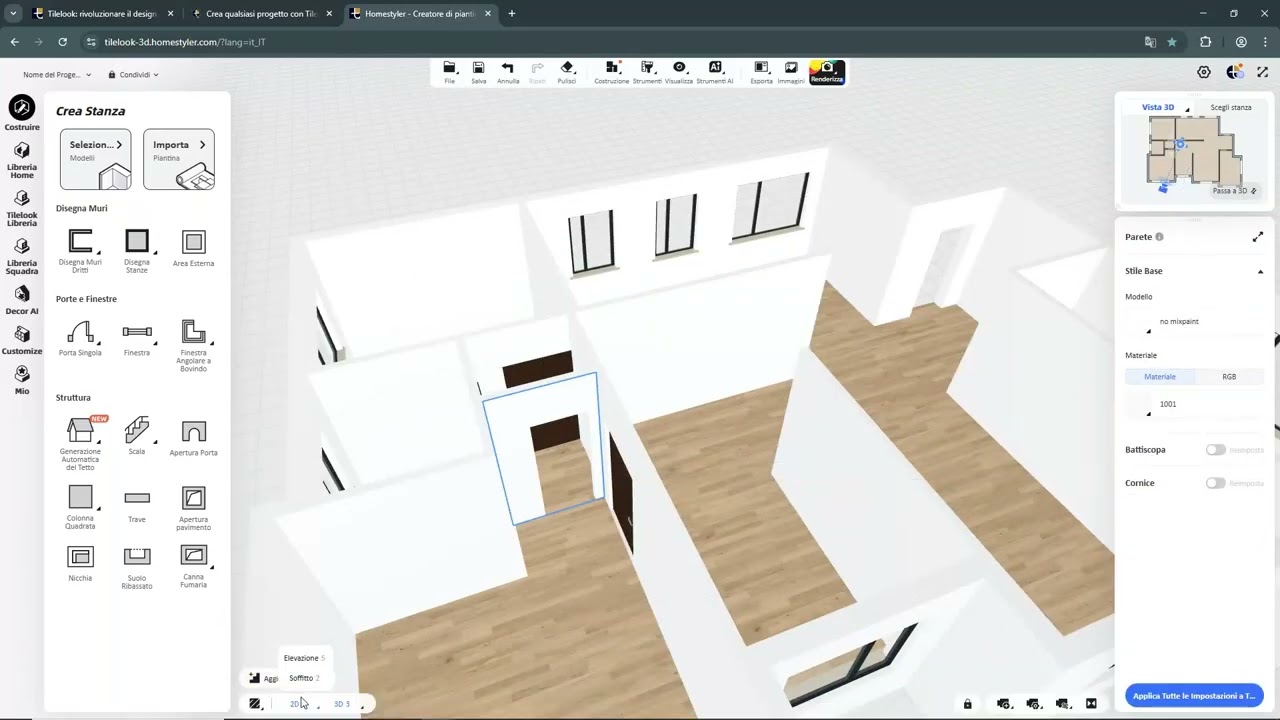Image resolution: width=1280 pixels, height=720 pixels.
Task: Toggle the Battiscopa switch
Action: pyautogui.click(x=1215, y=450)
